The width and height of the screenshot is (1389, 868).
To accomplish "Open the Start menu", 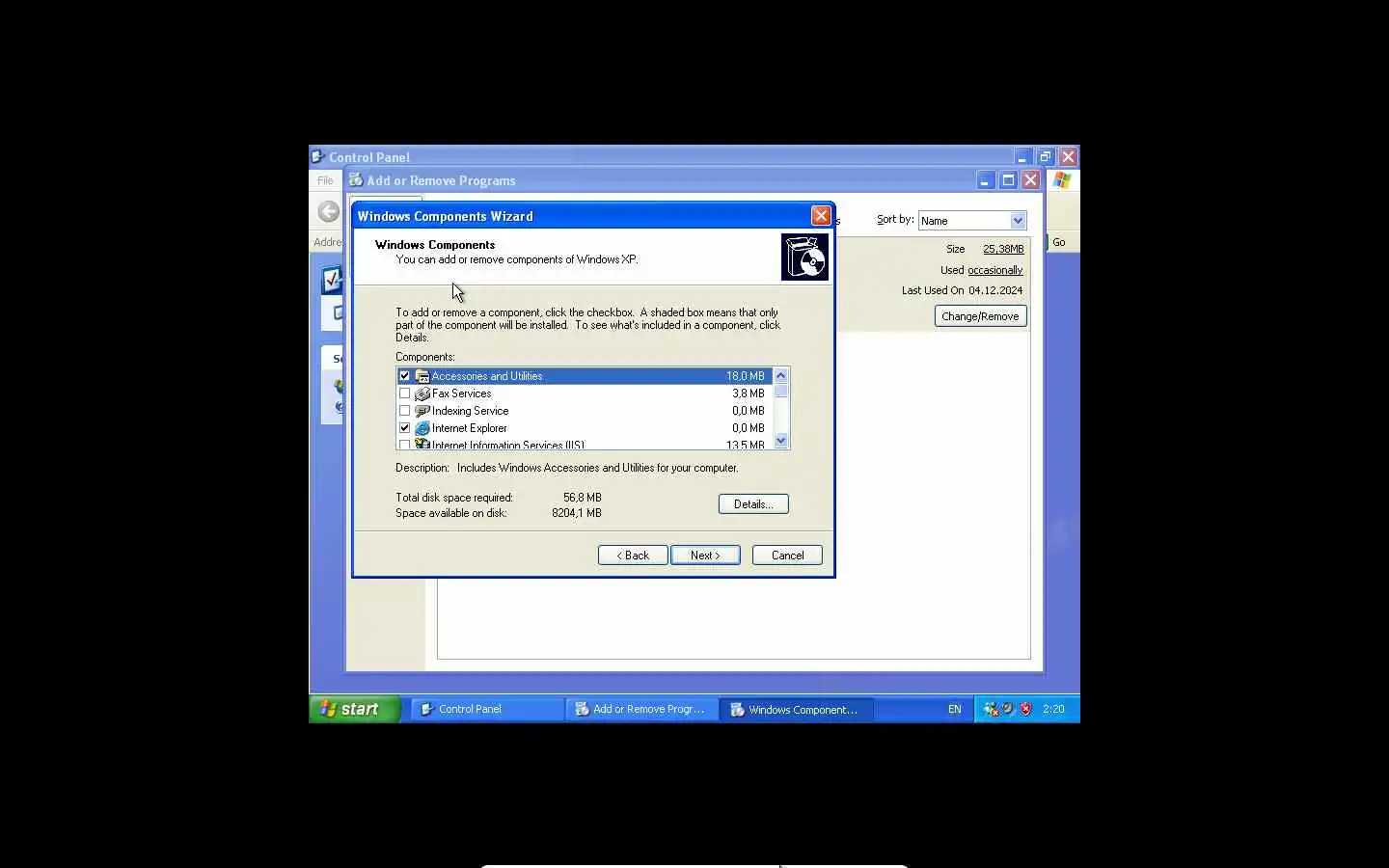I will pos(354,709).
